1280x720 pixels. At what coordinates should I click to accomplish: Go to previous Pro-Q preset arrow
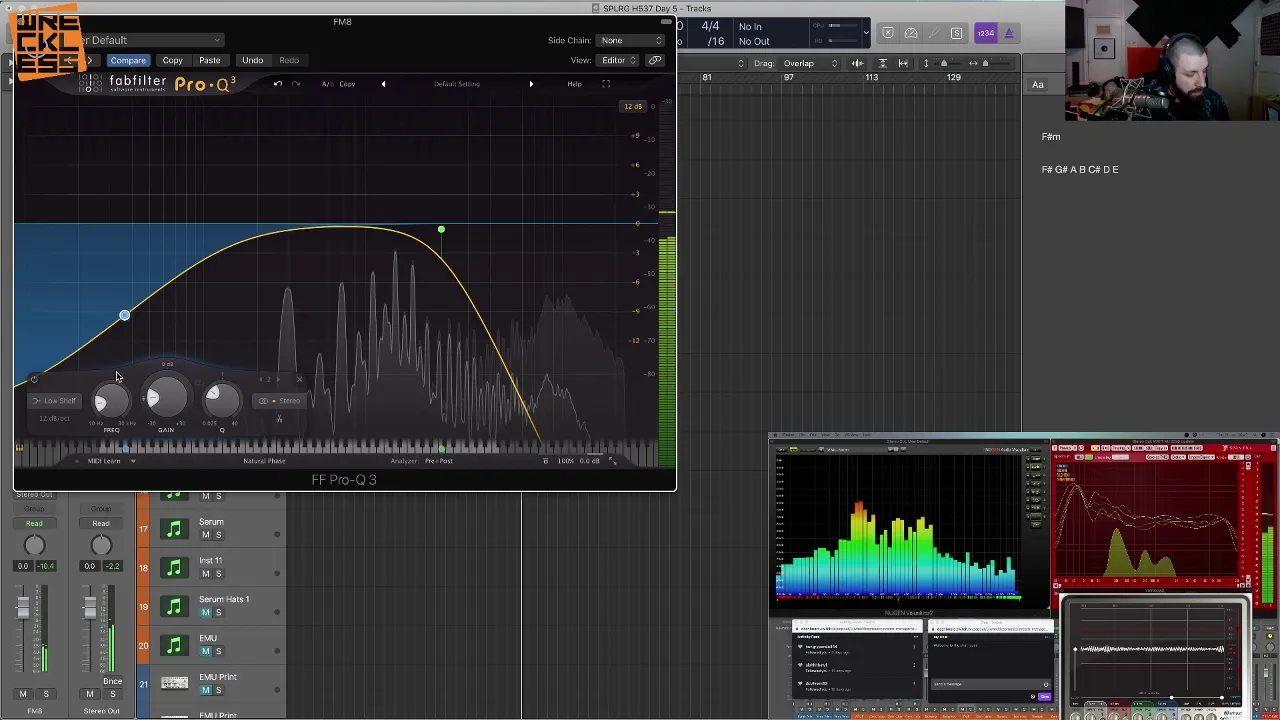click(383, 84)
